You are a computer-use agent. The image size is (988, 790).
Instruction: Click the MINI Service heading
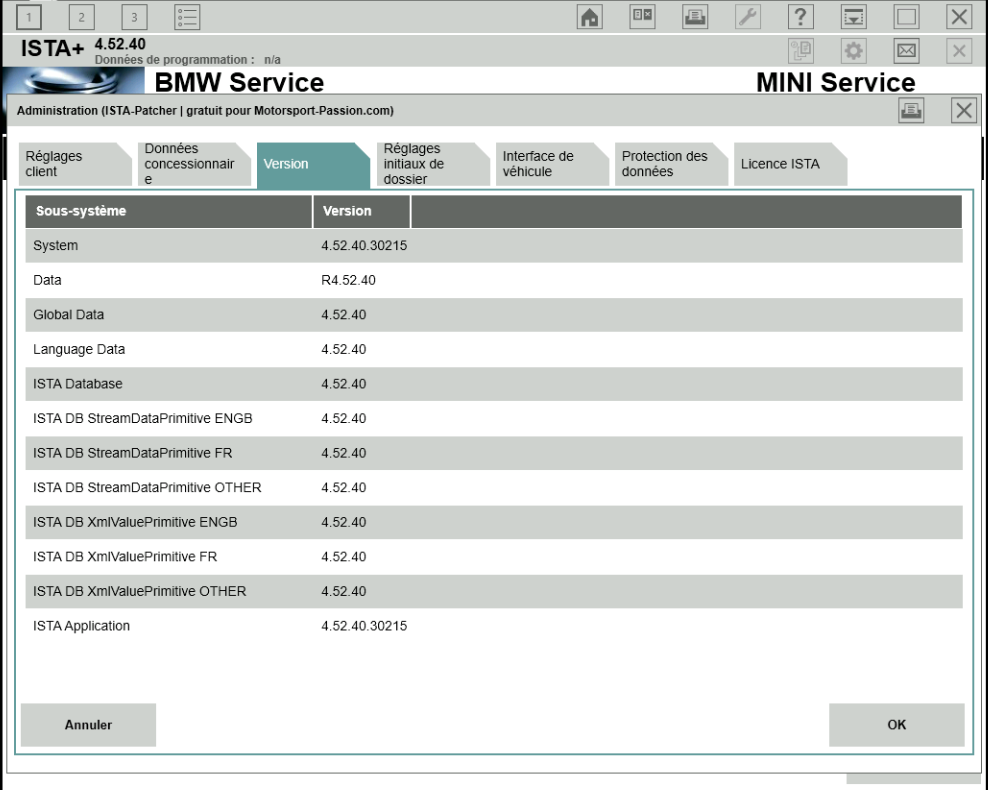coord(836,83)
